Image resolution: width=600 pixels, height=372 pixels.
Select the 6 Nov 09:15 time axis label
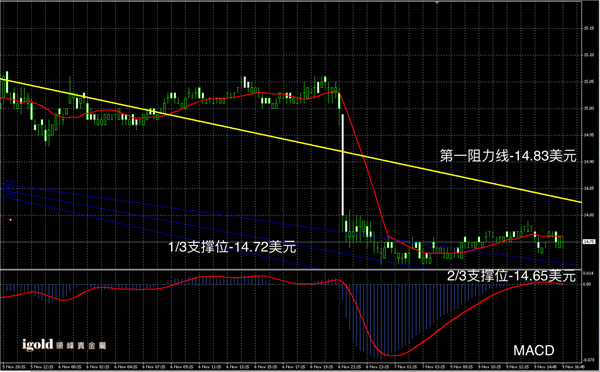click(x=181, y=367)
